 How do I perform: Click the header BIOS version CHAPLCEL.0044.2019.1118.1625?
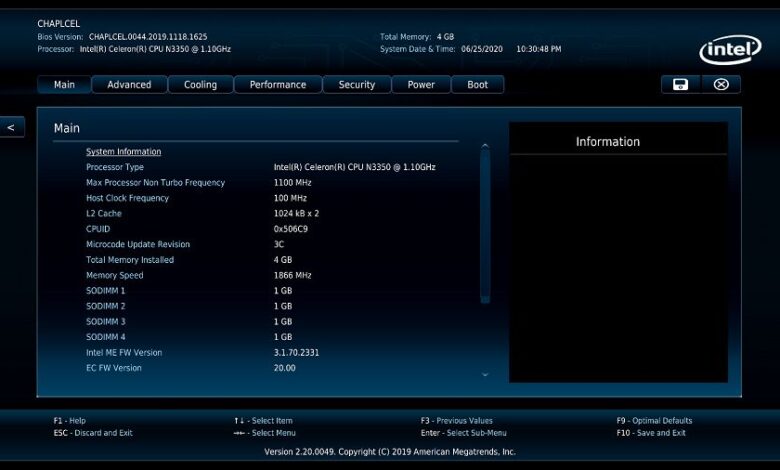pyautogui.click(x=148, y=37)
